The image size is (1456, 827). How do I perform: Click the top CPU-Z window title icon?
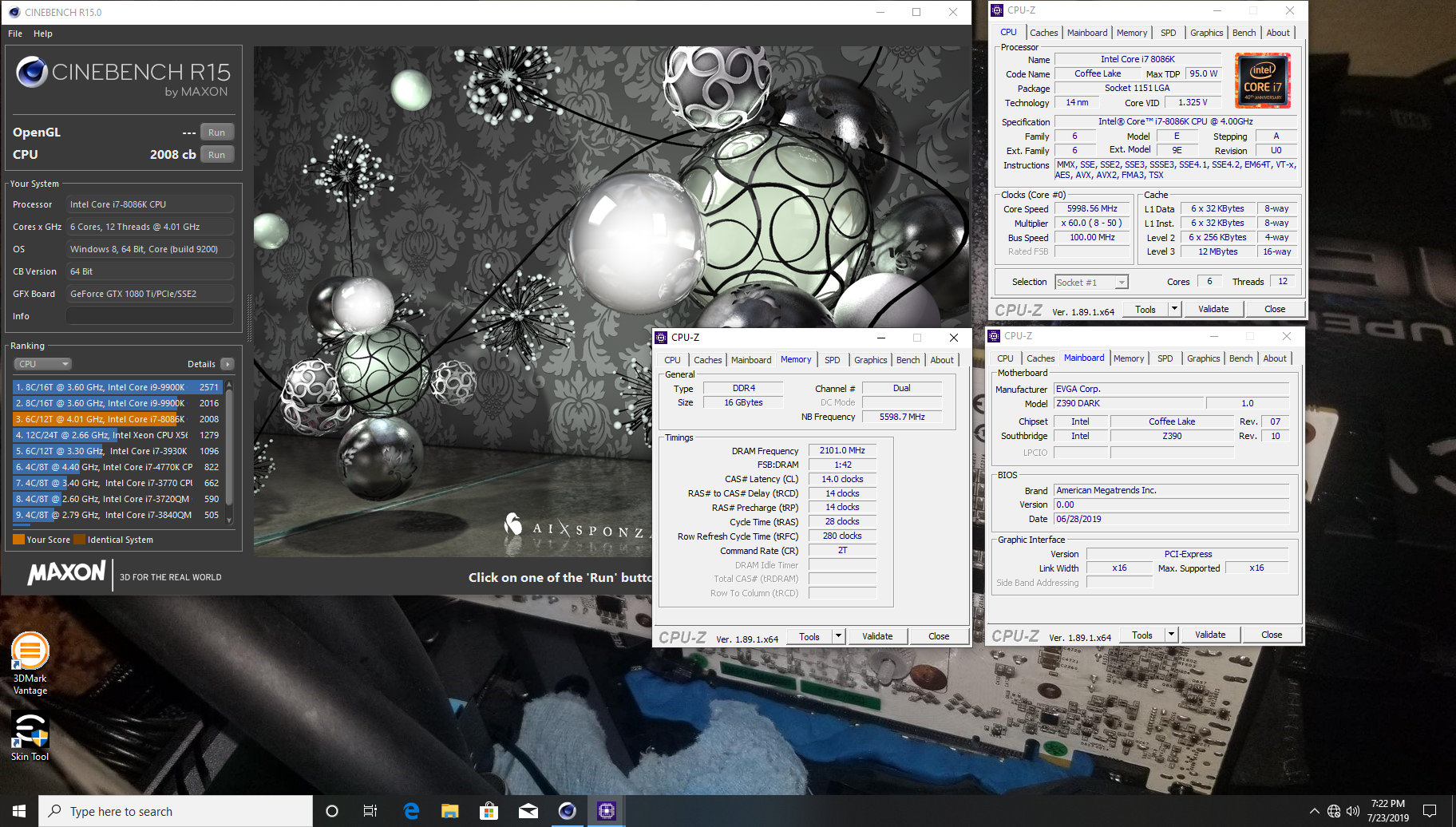[x=997, y=10]
